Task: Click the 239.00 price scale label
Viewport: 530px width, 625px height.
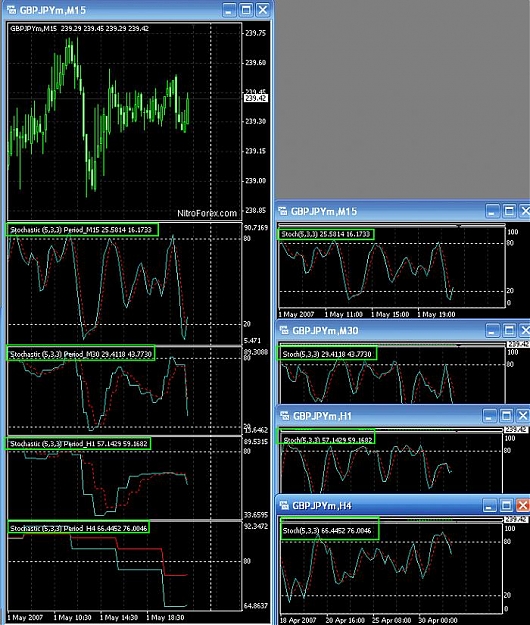Action: coord(255,181)
